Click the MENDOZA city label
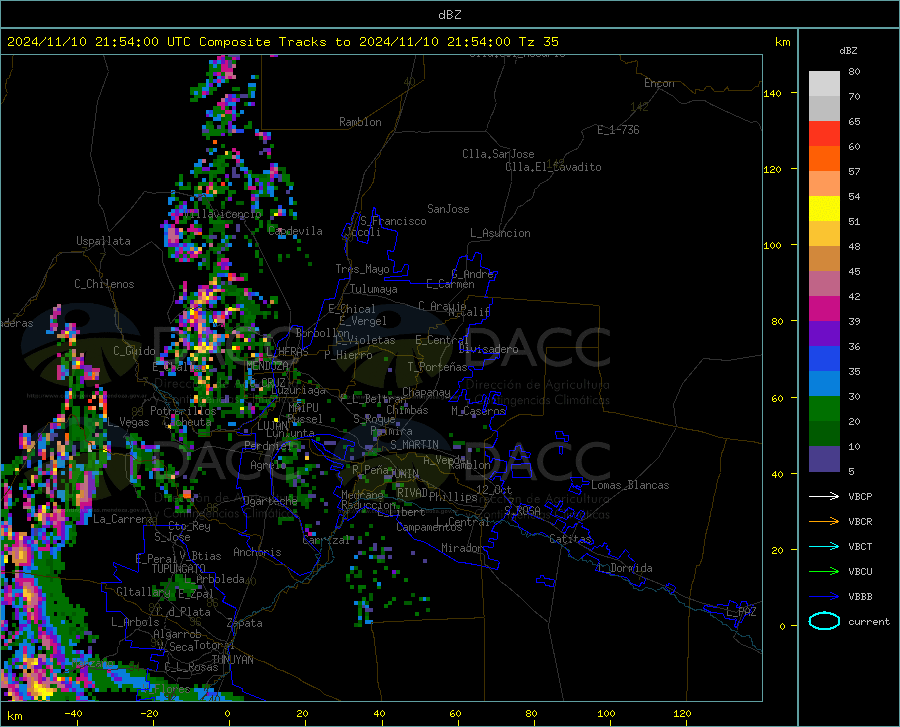Image resolution: width=900 pixels, height=727 pixels. click(x=267, y=366)
